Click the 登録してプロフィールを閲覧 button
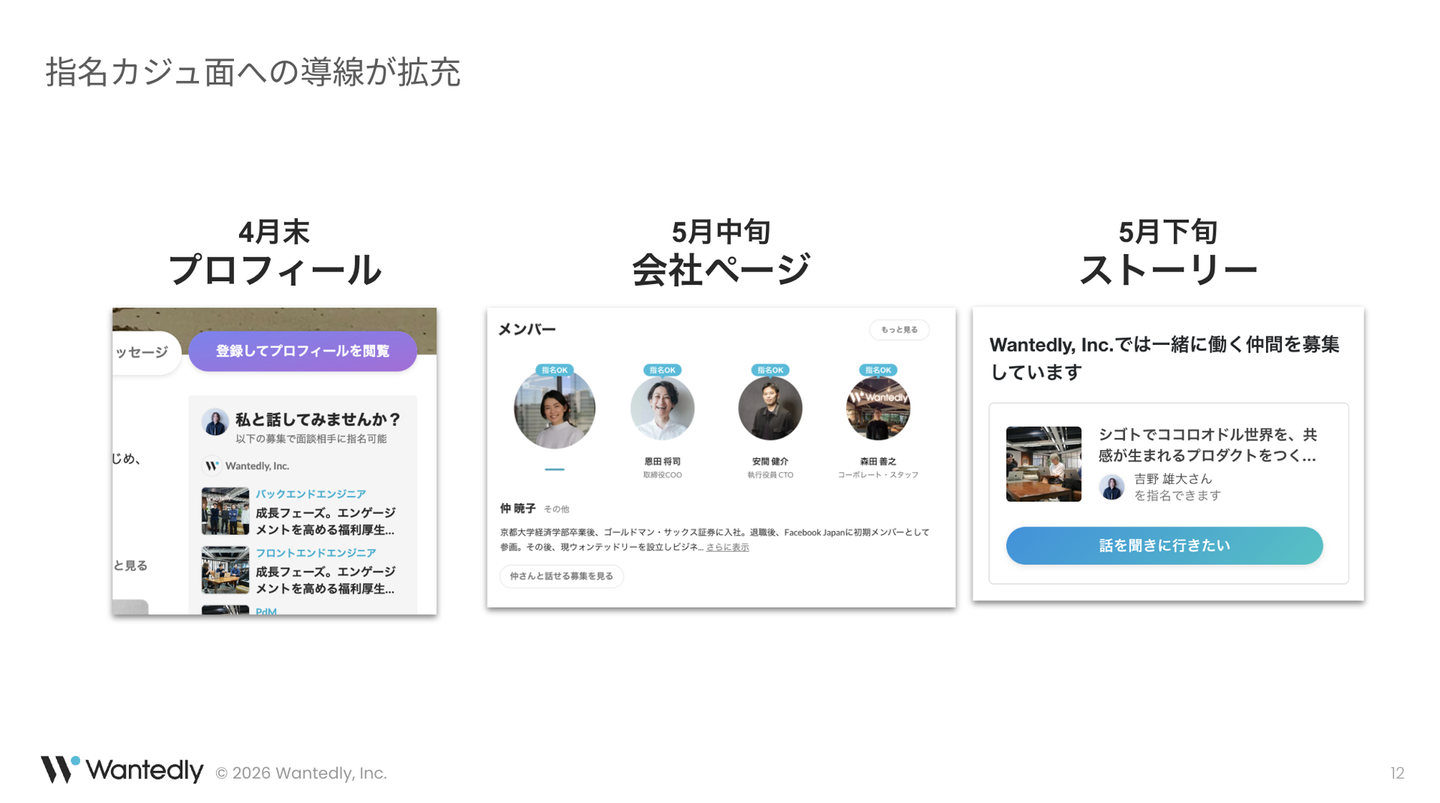Screen dimensions: 1440x803 click(x=302, y=351)
